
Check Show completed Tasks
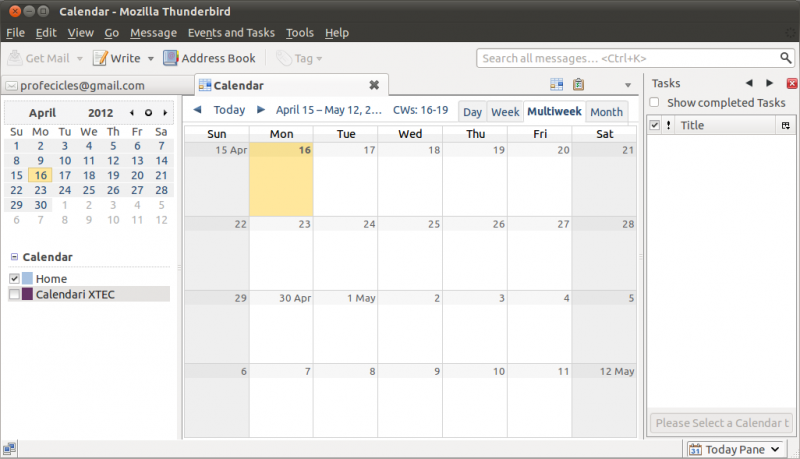654,103
